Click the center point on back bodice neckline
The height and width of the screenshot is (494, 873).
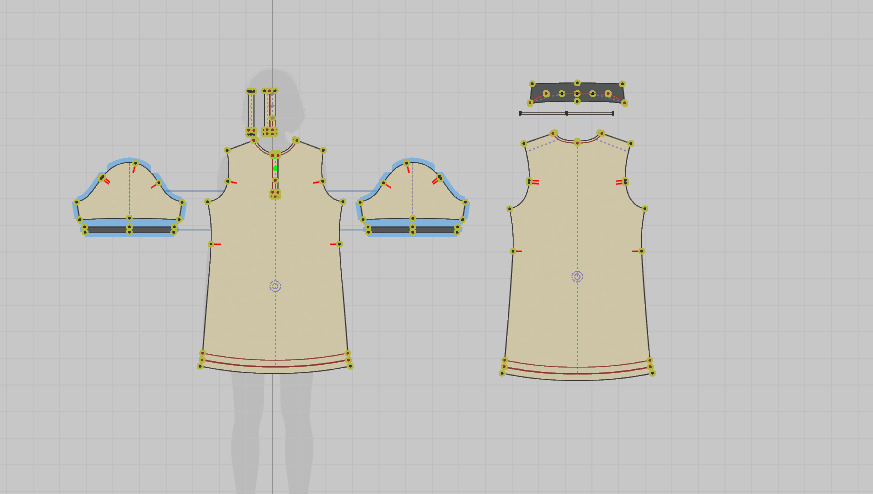coord(577,142)
